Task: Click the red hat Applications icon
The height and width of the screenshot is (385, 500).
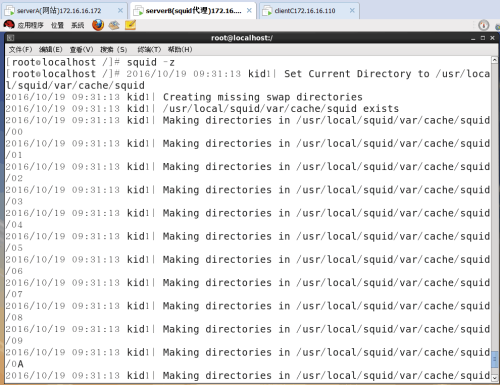Action: coord(9,25)
